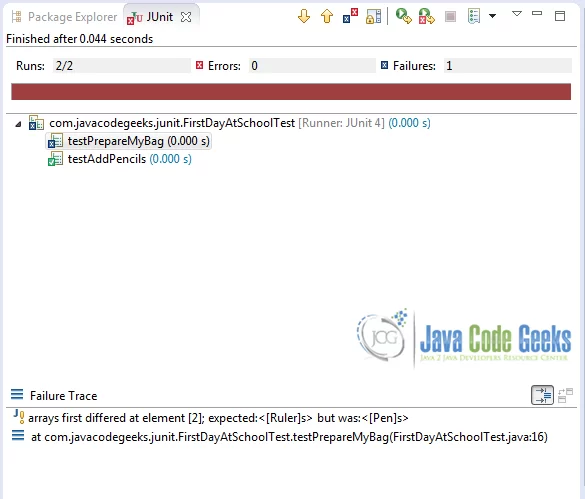
Task: Click the 'Finished after 0.044 seconds' status text
Action: click(79, 39)
